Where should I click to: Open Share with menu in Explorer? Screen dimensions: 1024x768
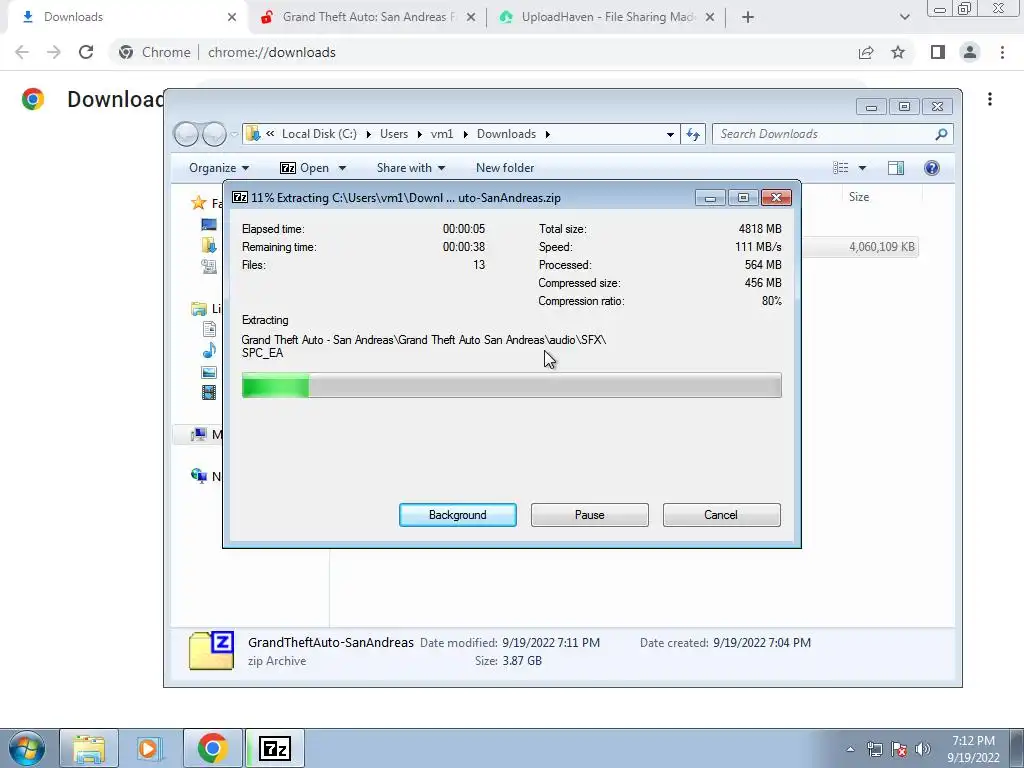[411, 168]
